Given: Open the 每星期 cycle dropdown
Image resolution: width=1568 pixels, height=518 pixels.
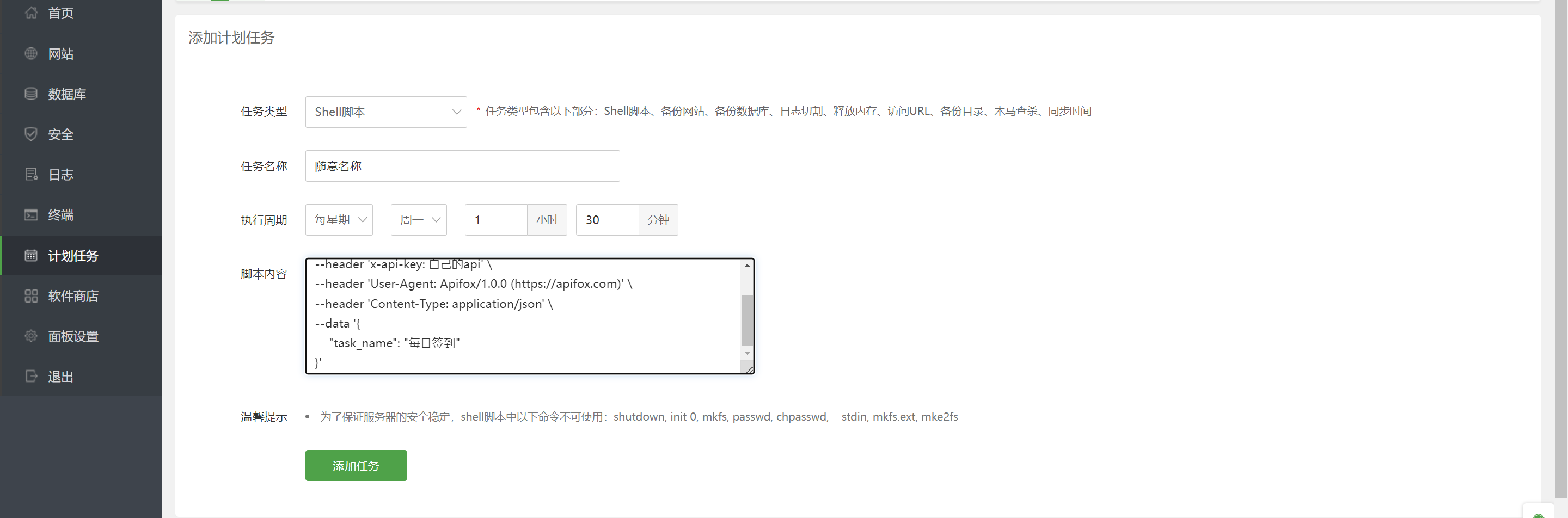Looking at the screenshot, I should click(x=339, y=219).
